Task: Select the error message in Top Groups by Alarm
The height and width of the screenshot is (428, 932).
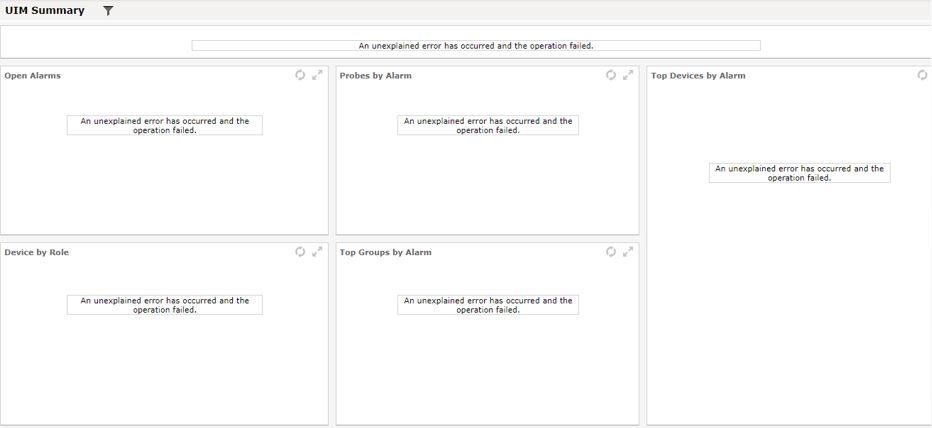Action: pos(488,305)
